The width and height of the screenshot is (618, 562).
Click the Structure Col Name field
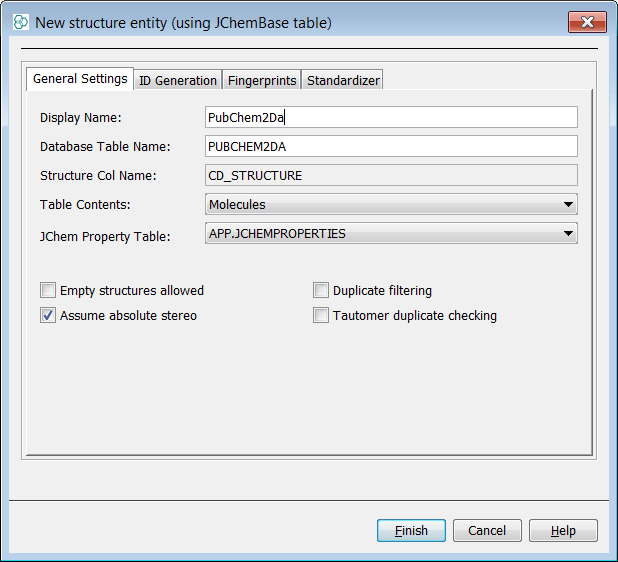tap(390, 176)
